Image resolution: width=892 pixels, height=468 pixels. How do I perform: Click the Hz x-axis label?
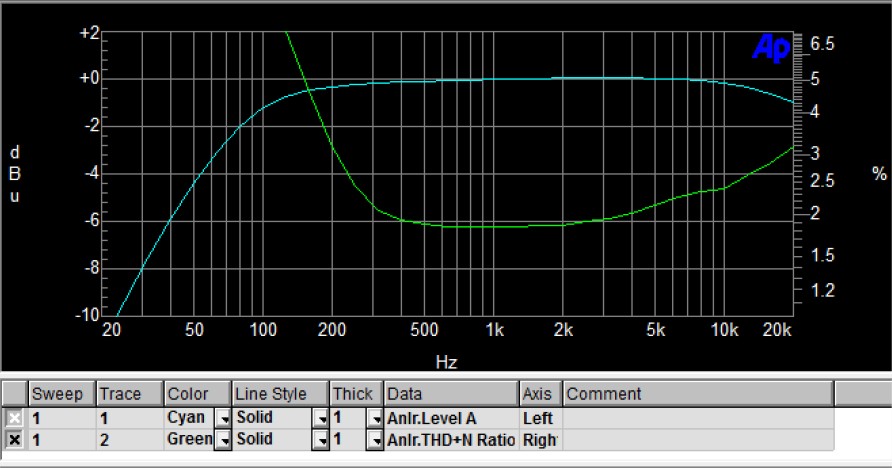(446, 360)
